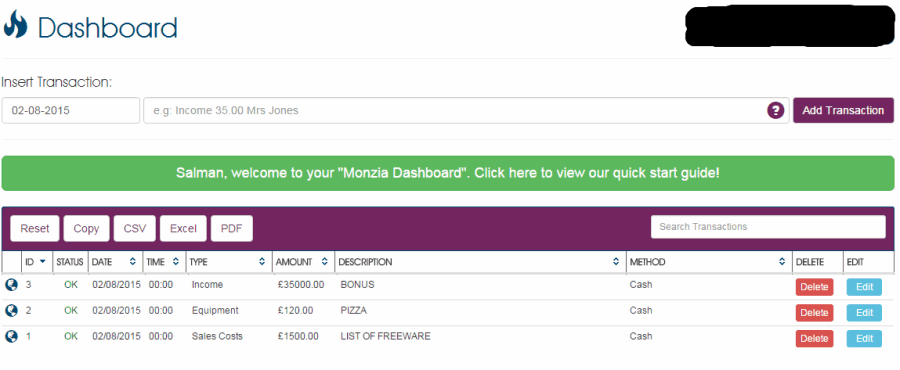Screen dimensions: 900x370
Task: Click globe icon for transaction 3
Action: click(11, 285)
